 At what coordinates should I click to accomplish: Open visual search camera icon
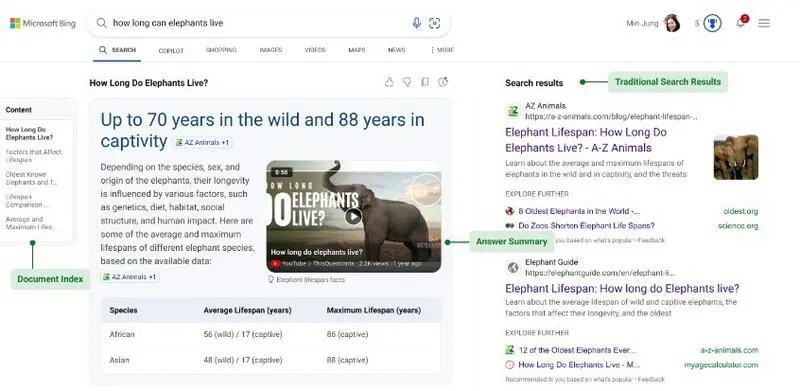tap(434, 23)
